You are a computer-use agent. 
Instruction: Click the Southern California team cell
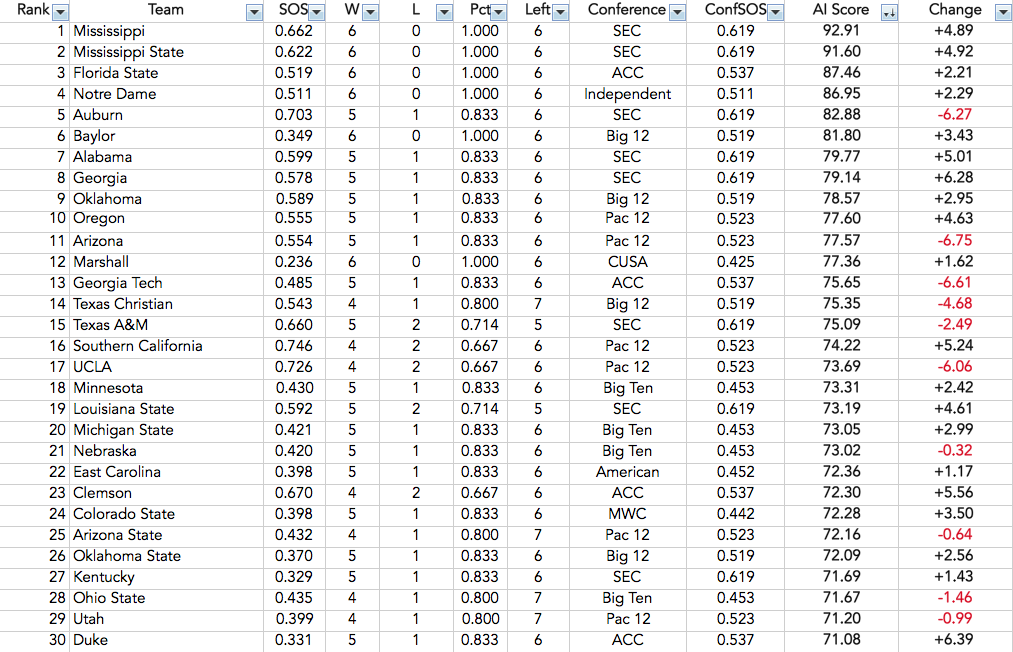click(x=166, y=346)
